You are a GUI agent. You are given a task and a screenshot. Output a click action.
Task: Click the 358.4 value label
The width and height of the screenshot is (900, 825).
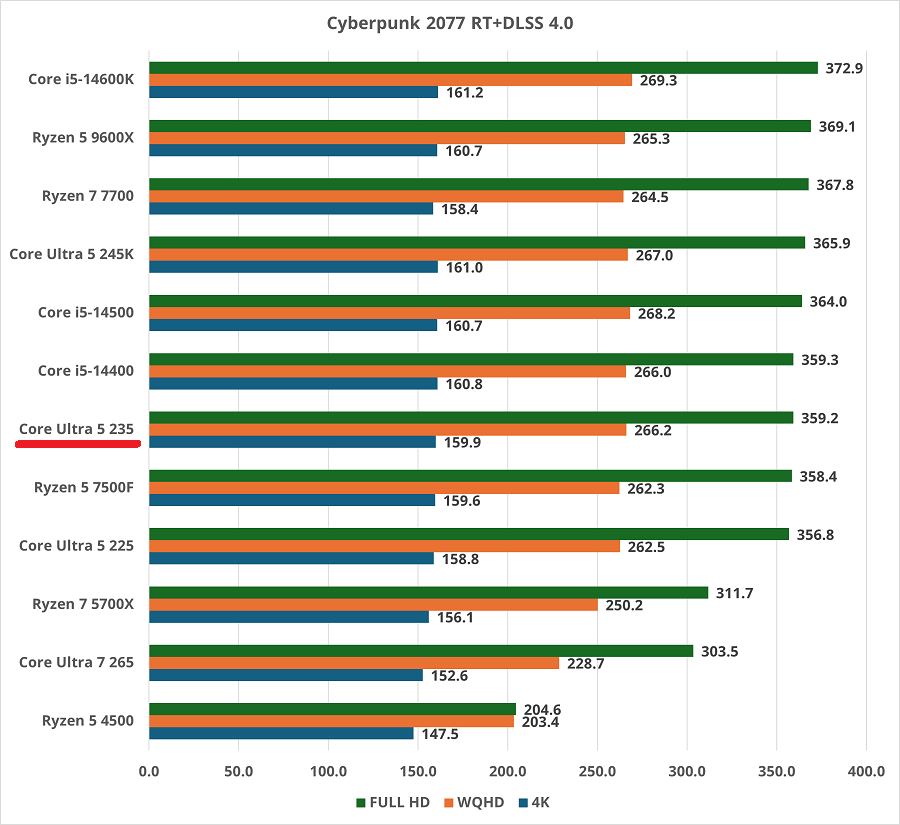(818, 477)
